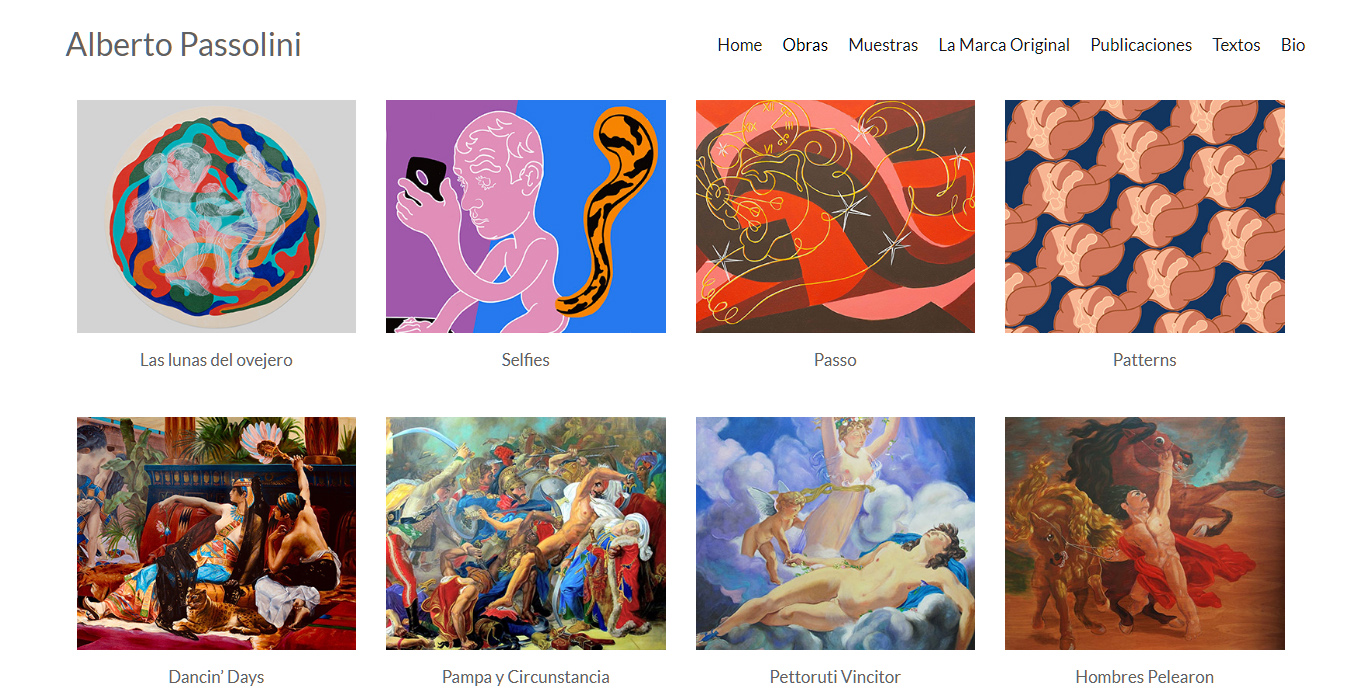Navigate to Textos
This screenshot has height=690, width=1350.
(x=1236, y=45)
